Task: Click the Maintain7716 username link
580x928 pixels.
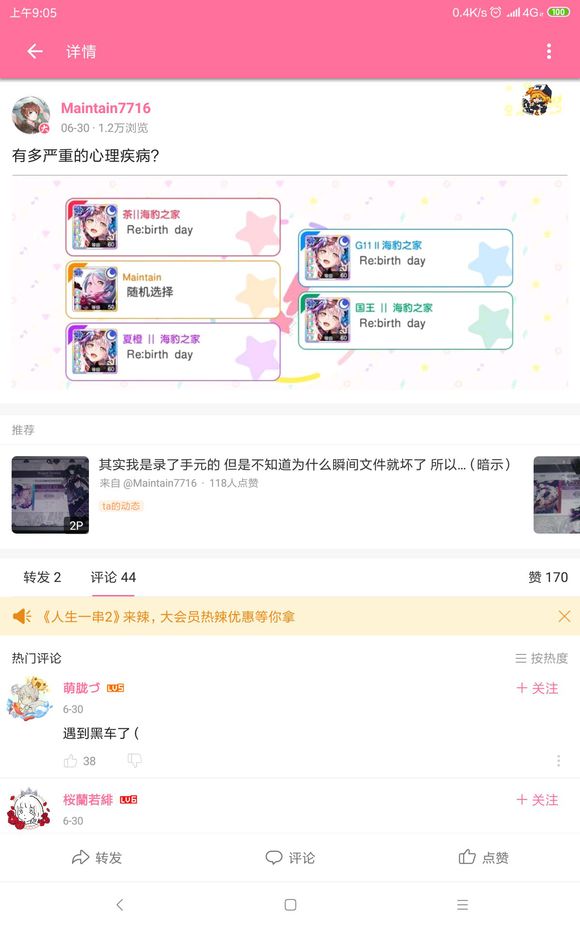Action: (106, 108)
